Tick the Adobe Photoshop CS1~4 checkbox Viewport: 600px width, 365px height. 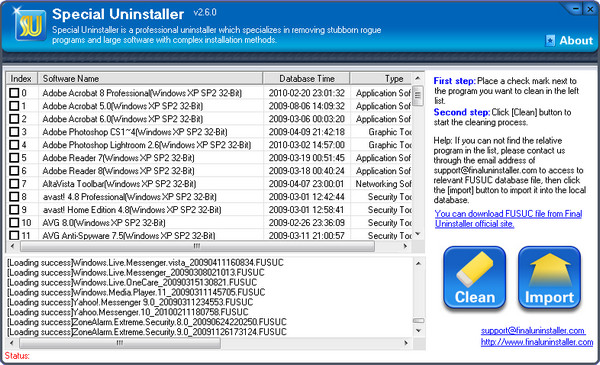[x=14, y=132]
